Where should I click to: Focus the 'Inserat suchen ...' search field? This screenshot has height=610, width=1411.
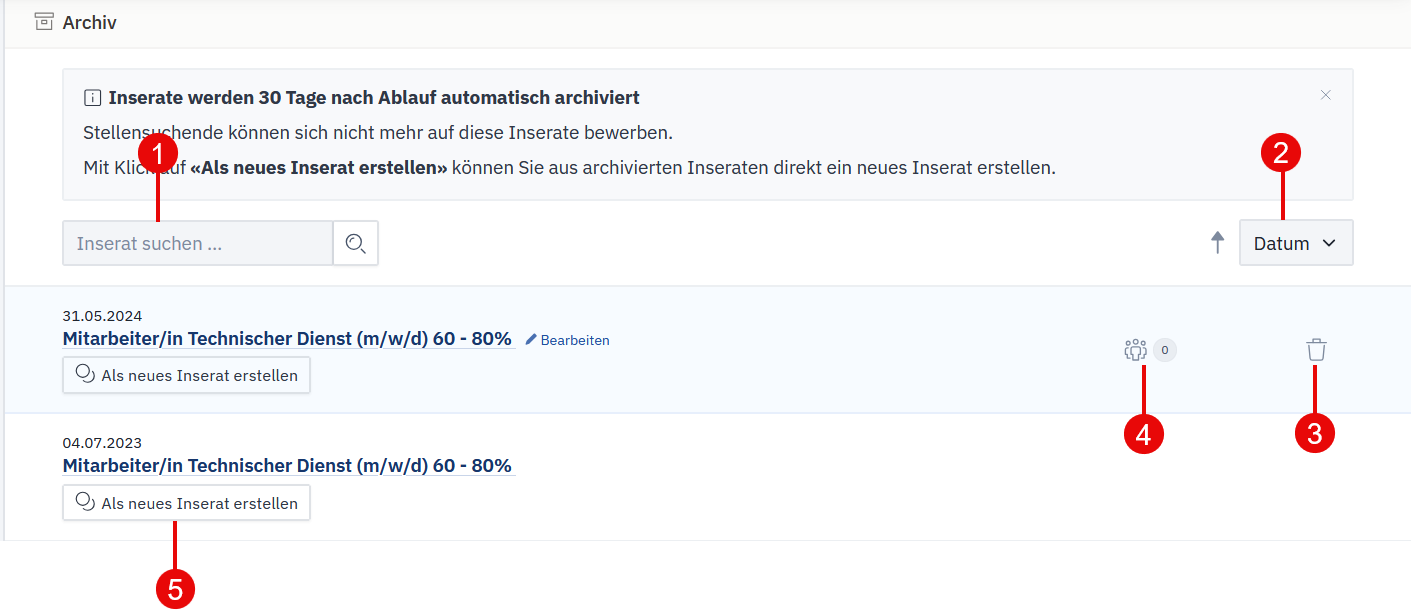[x=197, y=243]
